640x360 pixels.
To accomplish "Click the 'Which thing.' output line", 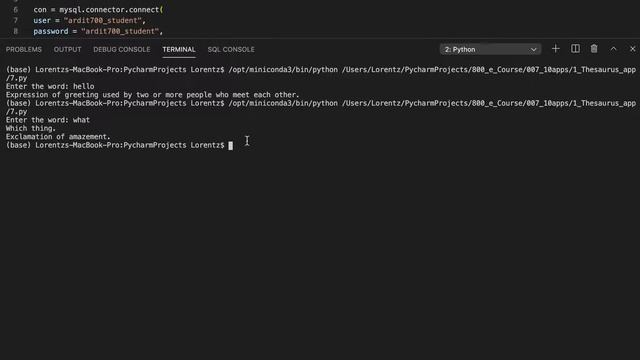I will click(31, 128).
